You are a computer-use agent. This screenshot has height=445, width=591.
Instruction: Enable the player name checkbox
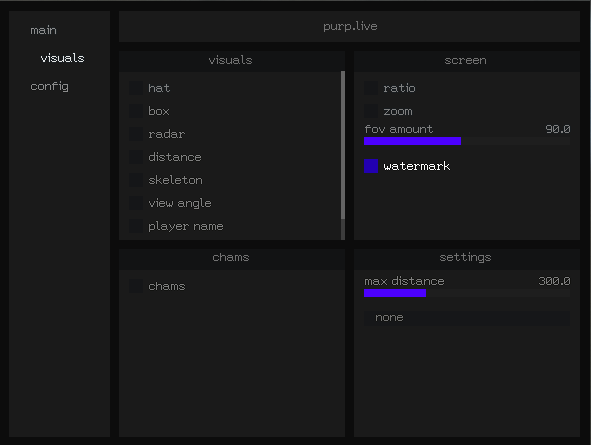coord(136,226)
